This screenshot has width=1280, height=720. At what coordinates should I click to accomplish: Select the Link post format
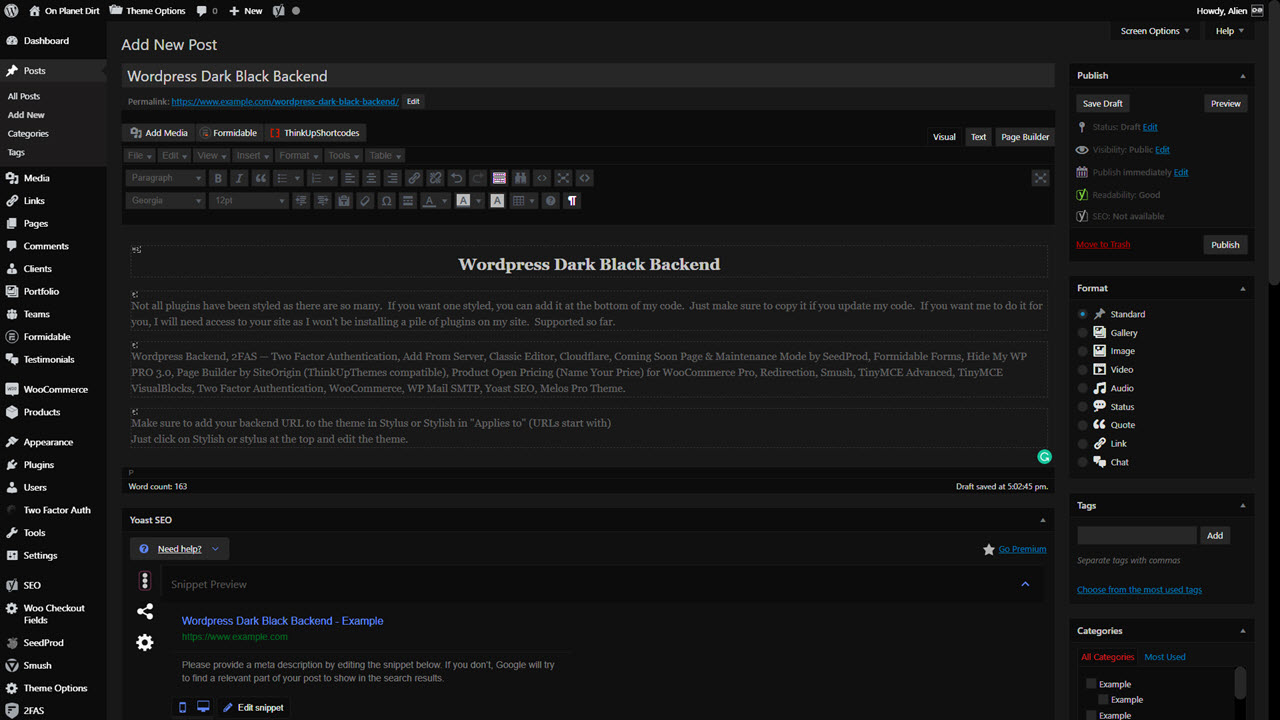(1082, 444)
